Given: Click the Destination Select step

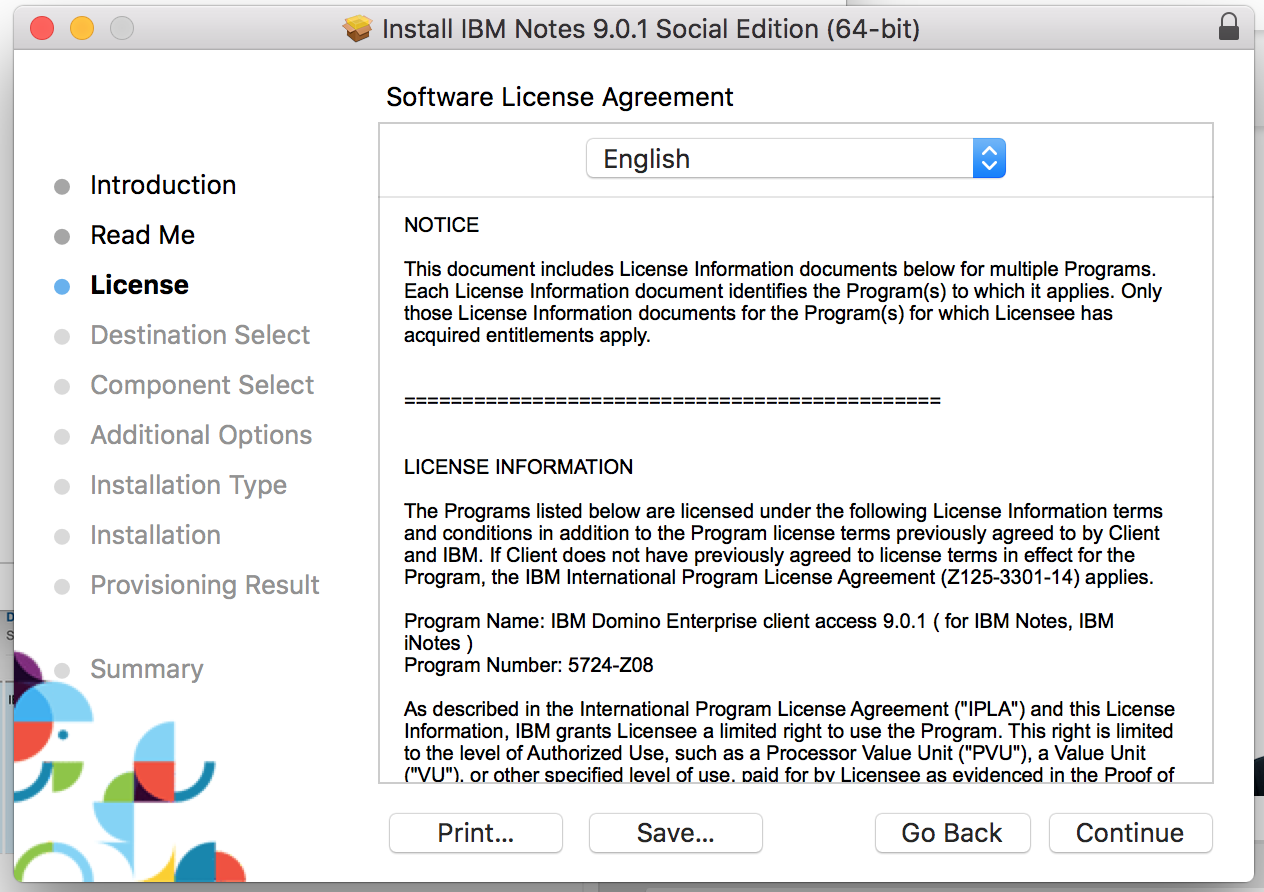Looking at the screenshot, I should [200, 335].
